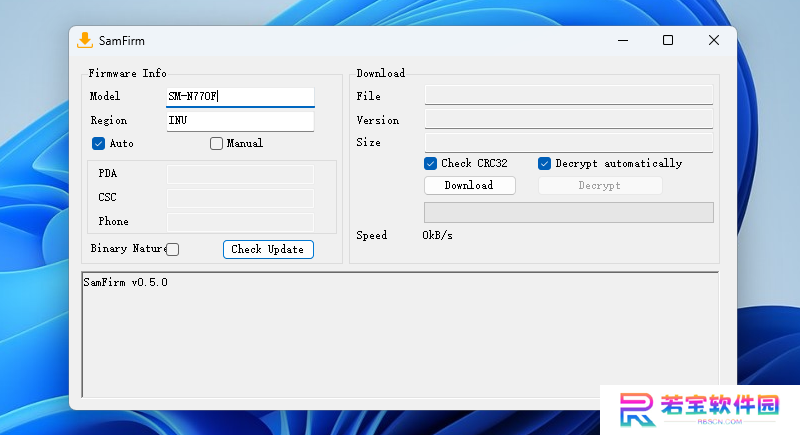Screen dimensions: 800x435
Task: Click the Speed label
Action: tap(371, 236)
